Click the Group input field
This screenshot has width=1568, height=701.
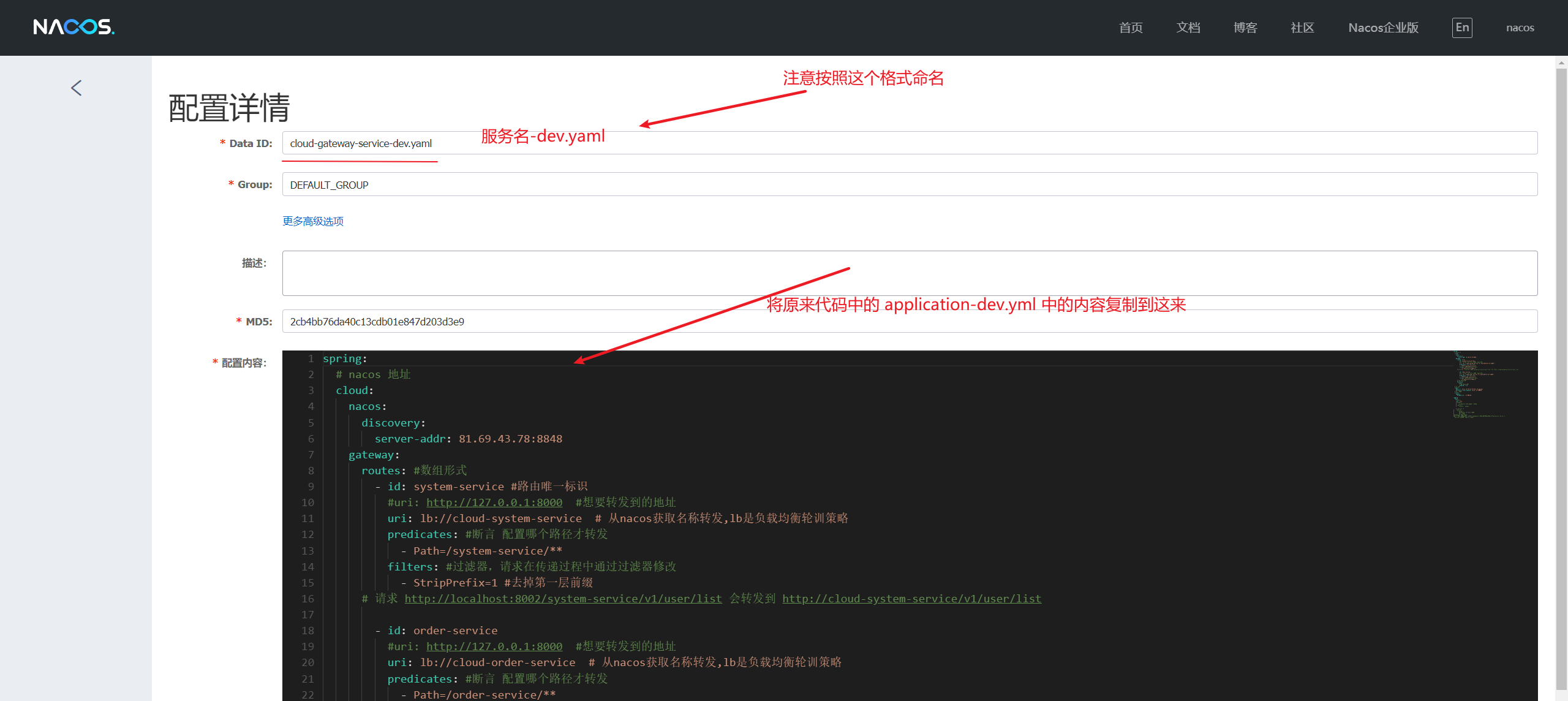(909, 184)
